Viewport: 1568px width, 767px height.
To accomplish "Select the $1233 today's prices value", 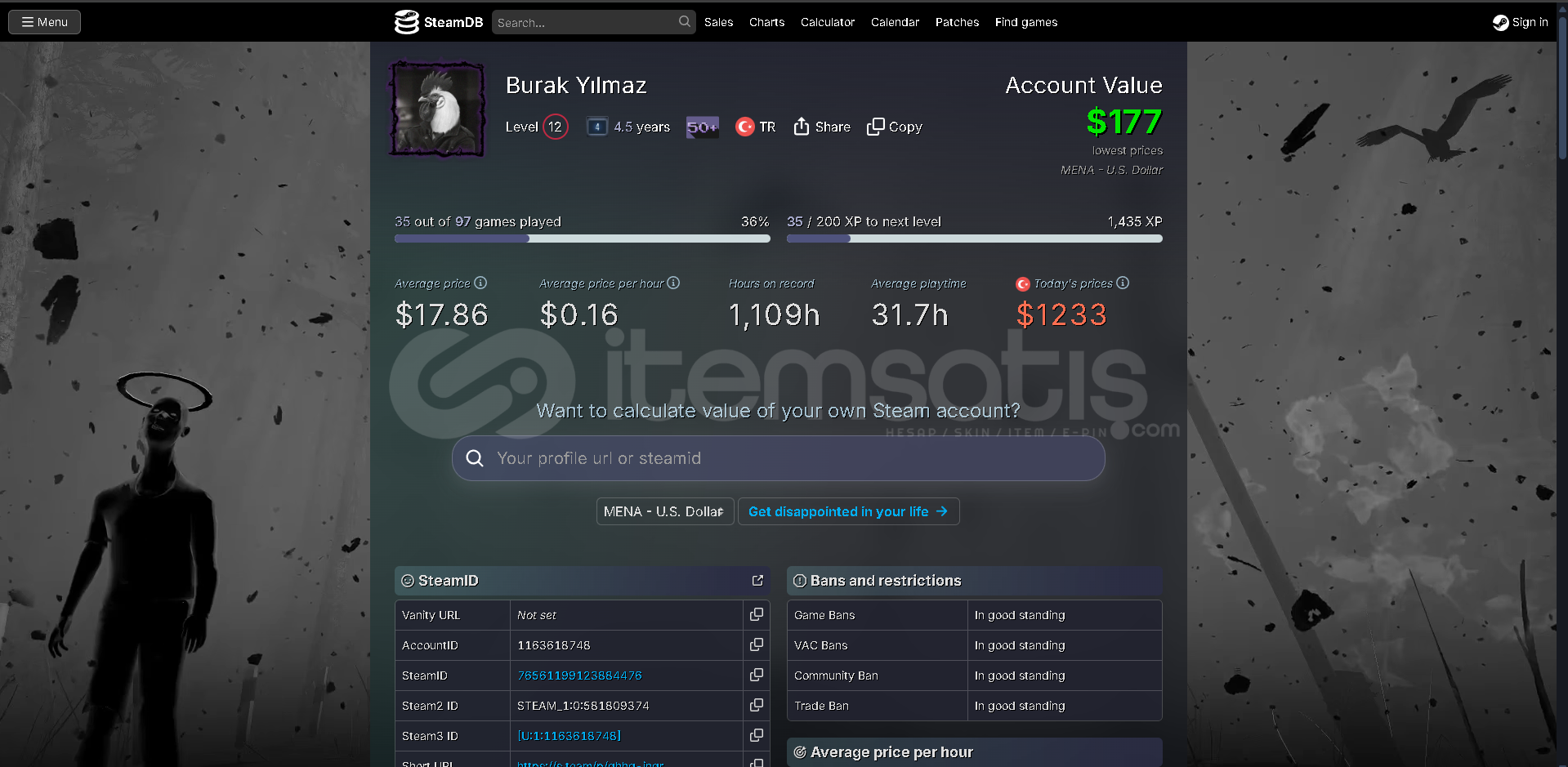I will click(1061, 314).
